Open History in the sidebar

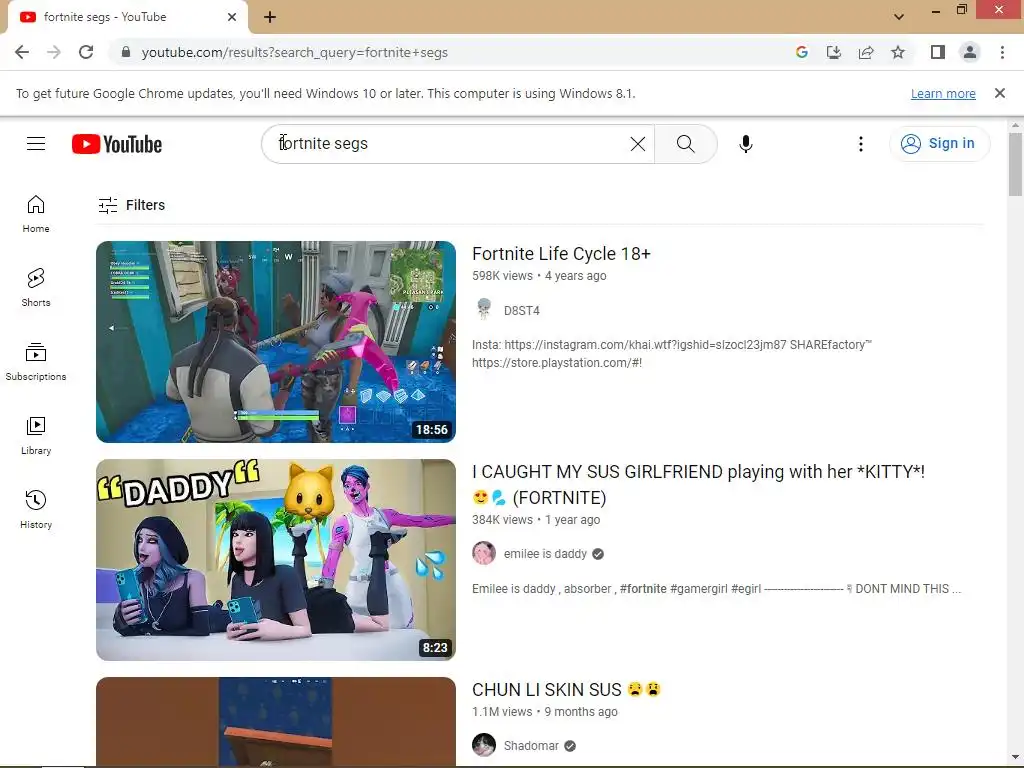[36, 509]
